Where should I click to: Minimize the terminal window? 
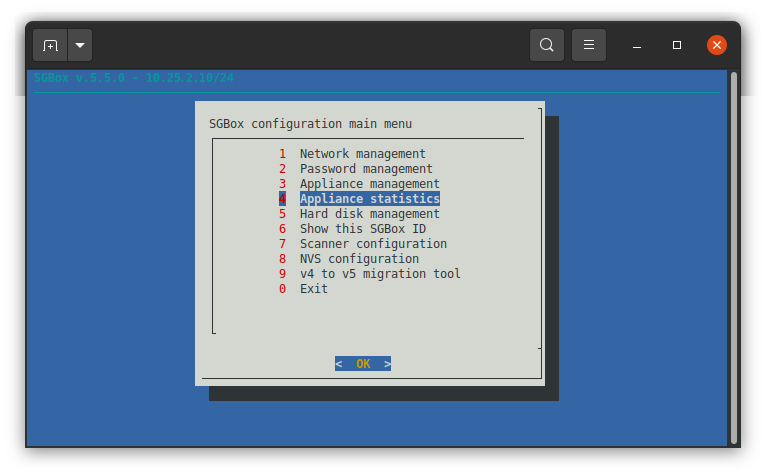point(637,45)
